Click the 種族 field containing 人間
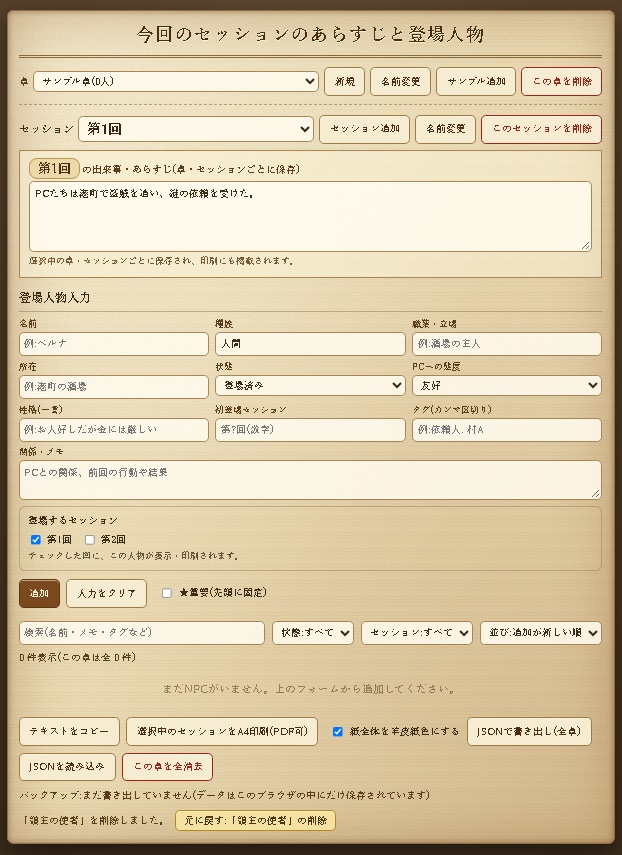The image size is (622, 855). coord(310,344)
